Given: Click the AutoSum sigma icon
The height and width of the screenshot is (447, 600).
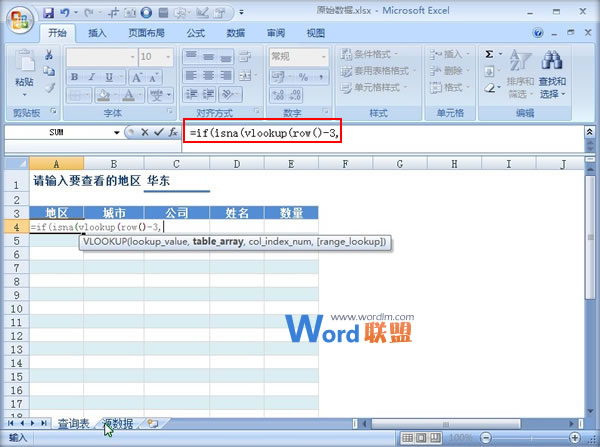Looking at the screenshot, I should [489, 54].
